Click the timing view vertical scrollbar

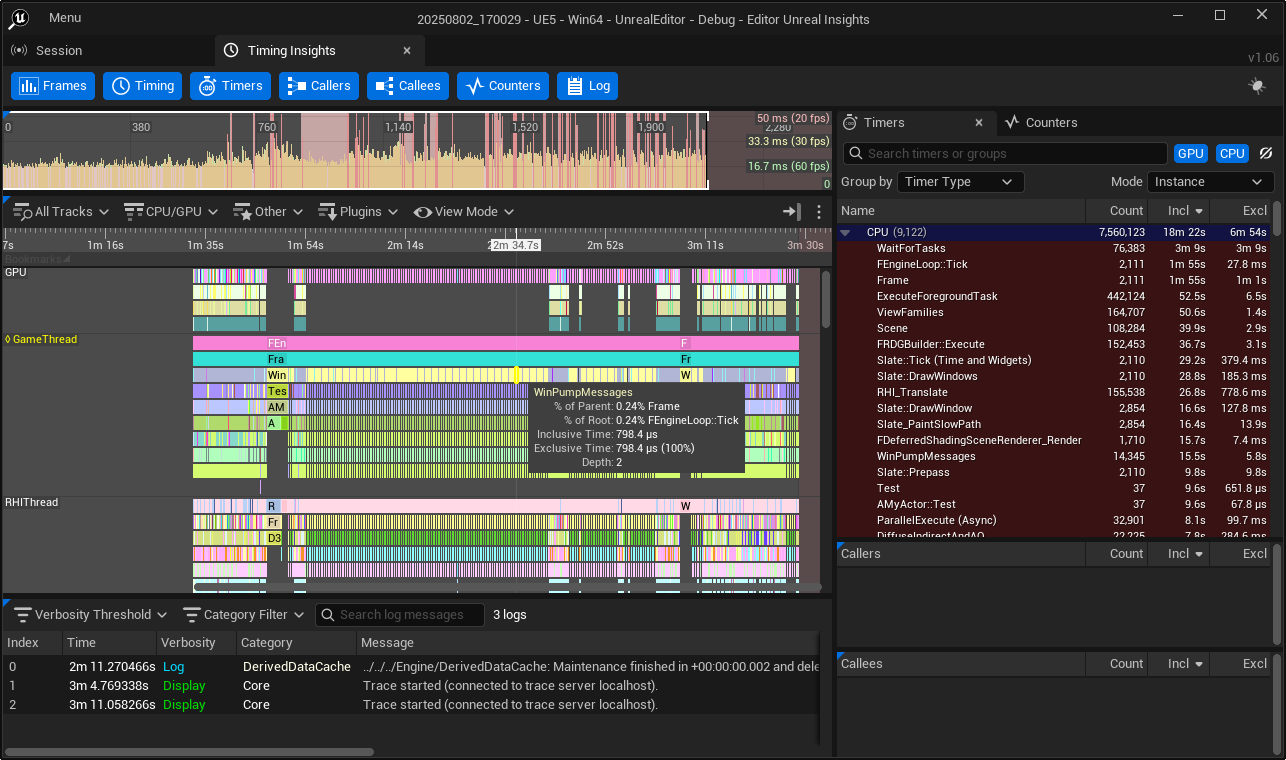click(826, 300)
